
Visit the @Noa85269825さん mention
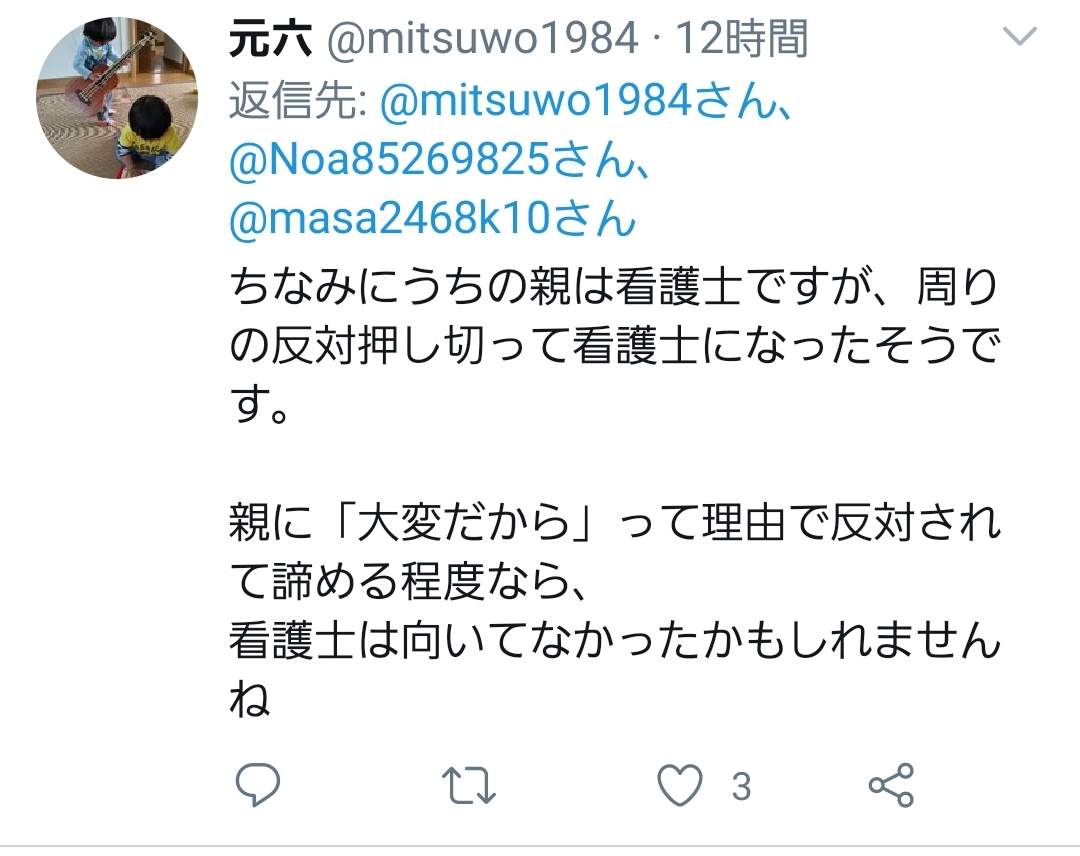(439, 160)
